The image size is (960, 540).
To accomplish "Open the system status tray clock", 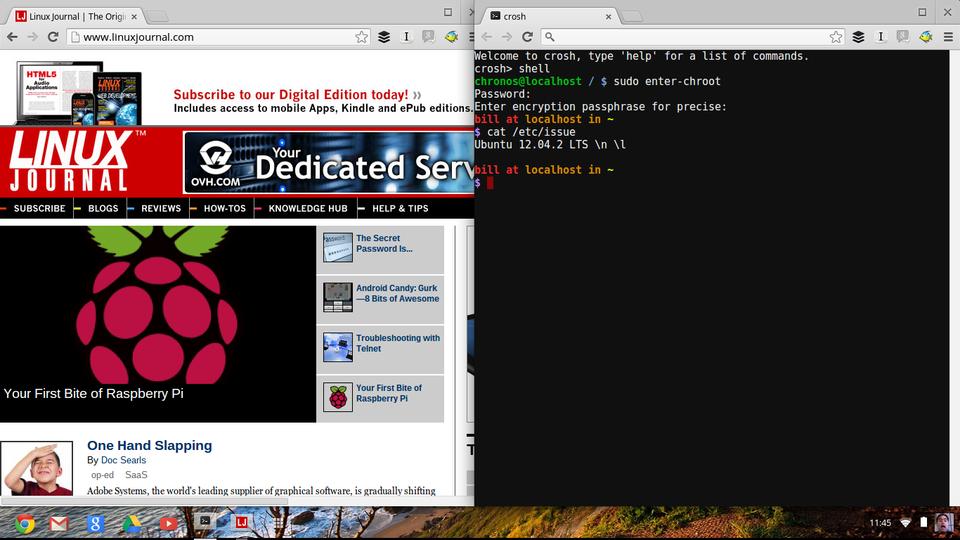I will 880,523.
